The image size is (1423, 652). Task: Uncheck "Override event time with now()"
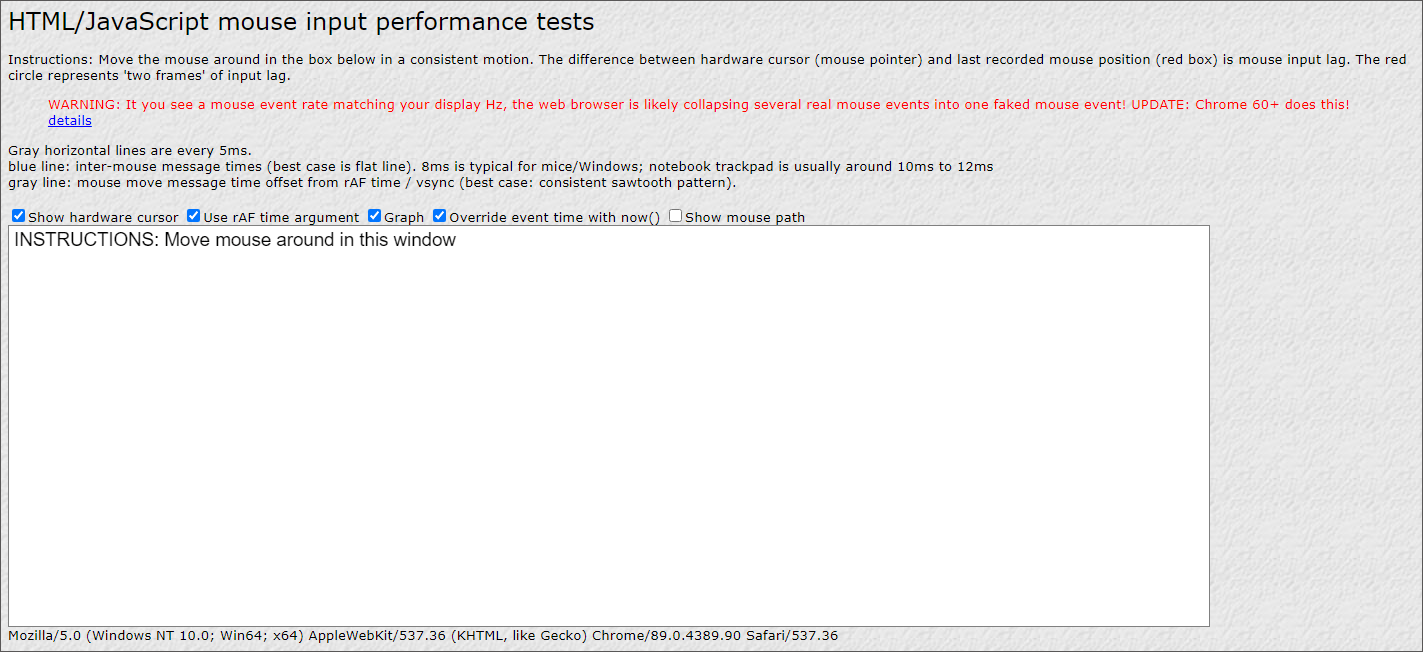[x=439, y=215]
